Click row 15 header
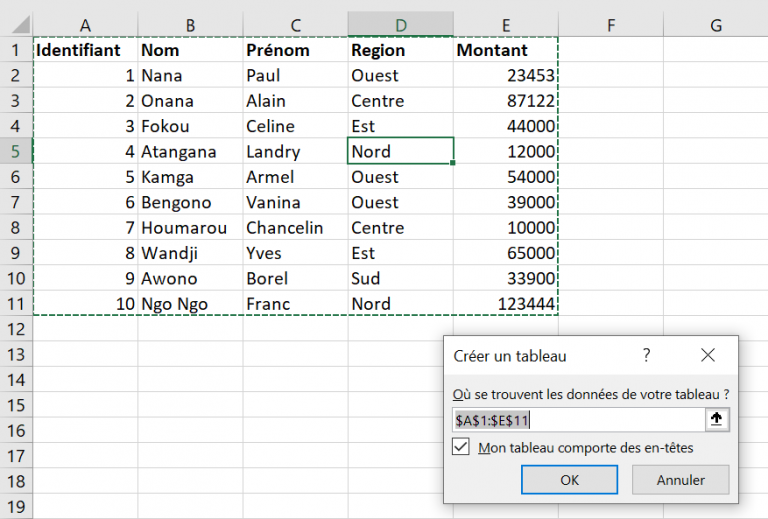768x519 pixels. coord(15,405)
